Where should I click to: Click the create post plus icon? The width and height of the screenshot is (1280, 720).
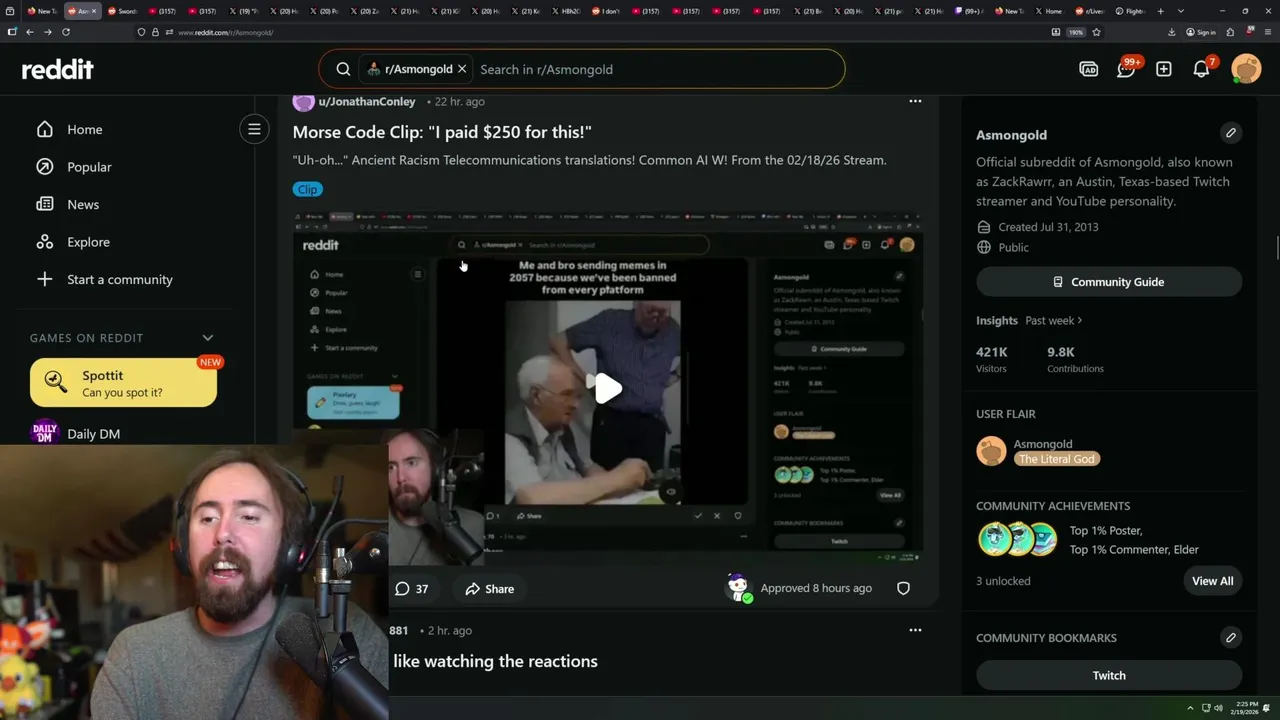[1164, 69]
